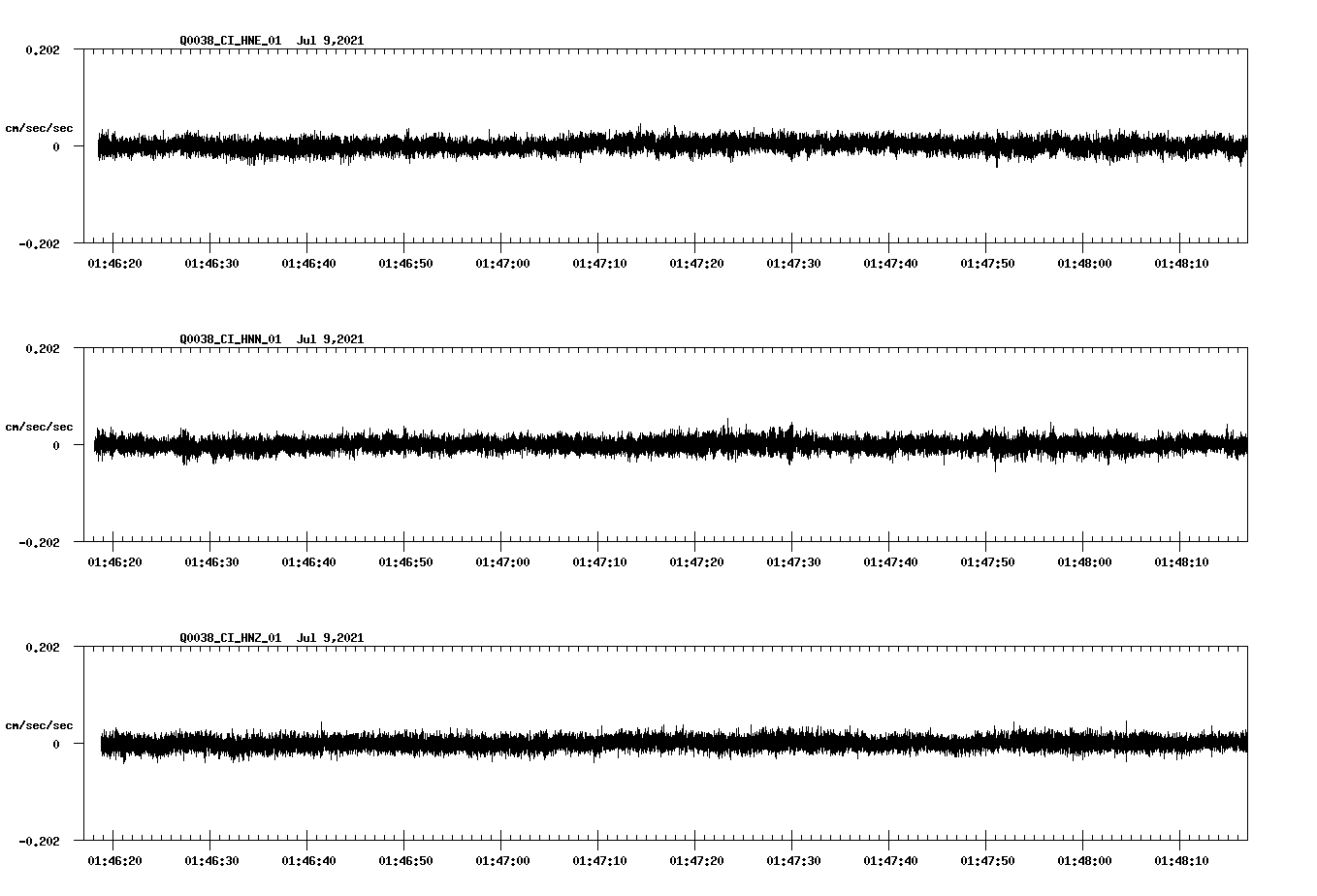
Task: Click the 01:46:50 time label under HNE plot
Action: [x=405, y=264]
